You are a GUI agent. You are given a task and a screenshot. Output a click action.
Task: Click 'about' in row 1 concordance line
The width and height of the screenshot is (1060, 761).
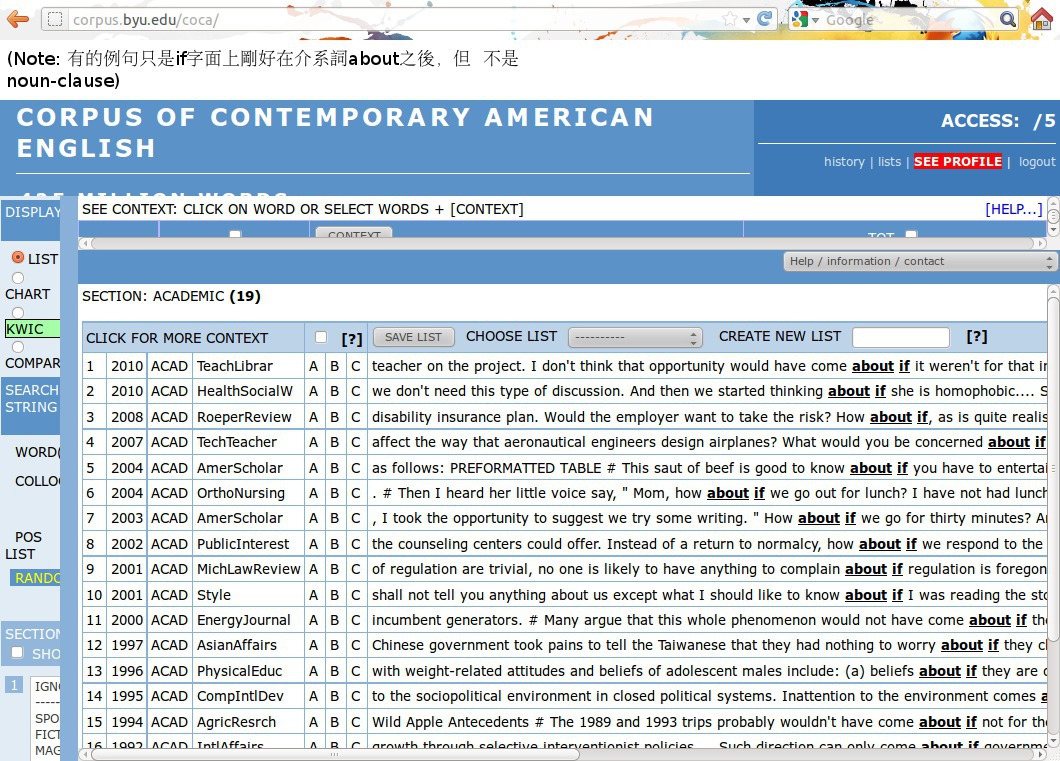click(x=873, y=366)
